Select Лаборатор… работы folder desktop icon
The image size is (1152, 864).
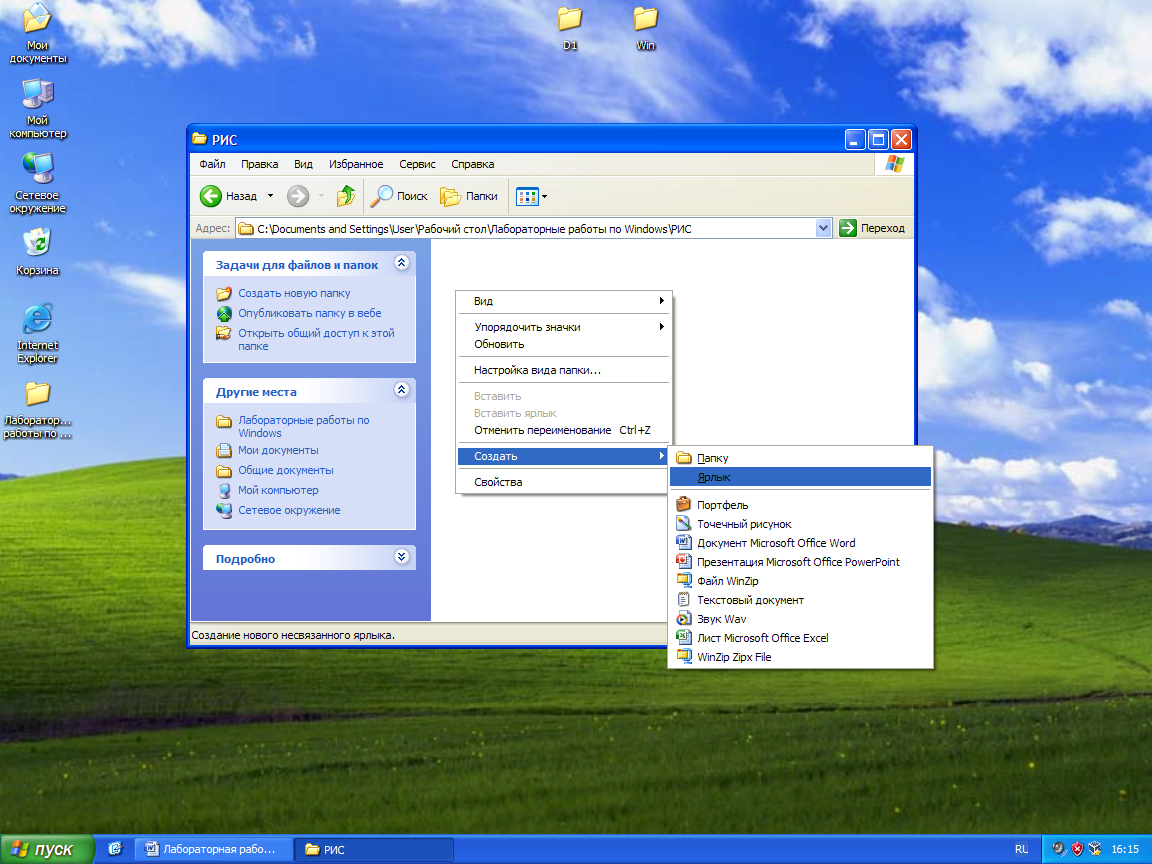pos(37,410)
